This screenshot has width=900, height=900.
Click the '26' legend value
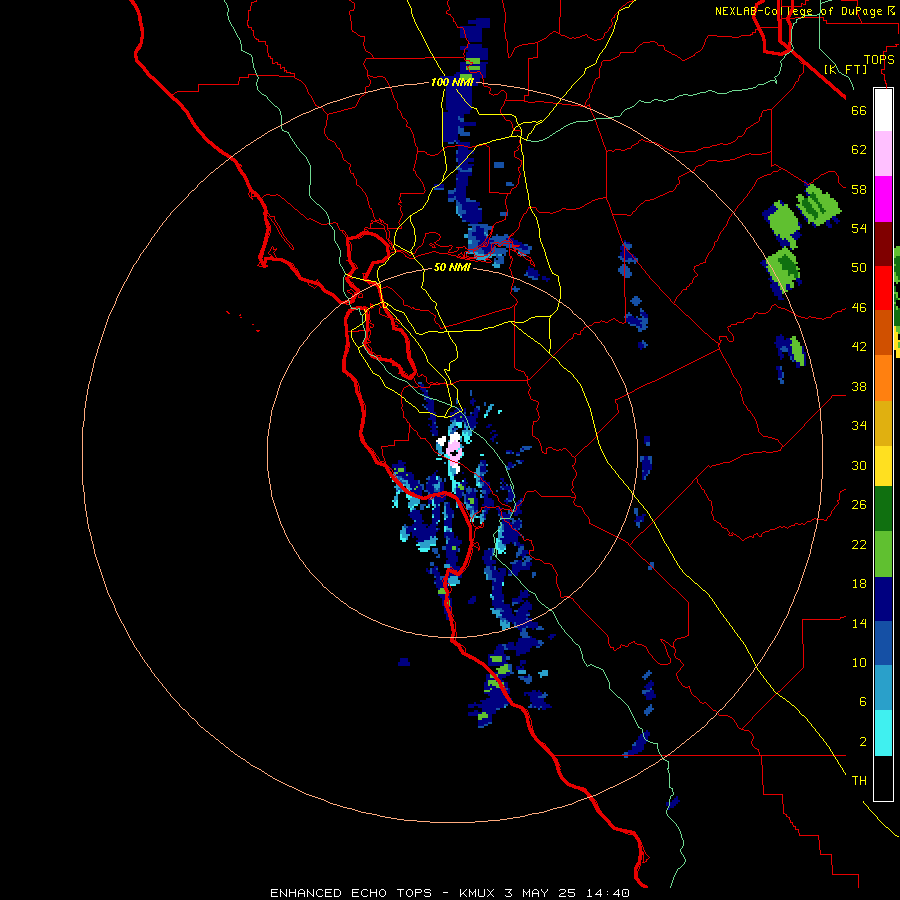[x=859, y=505]
